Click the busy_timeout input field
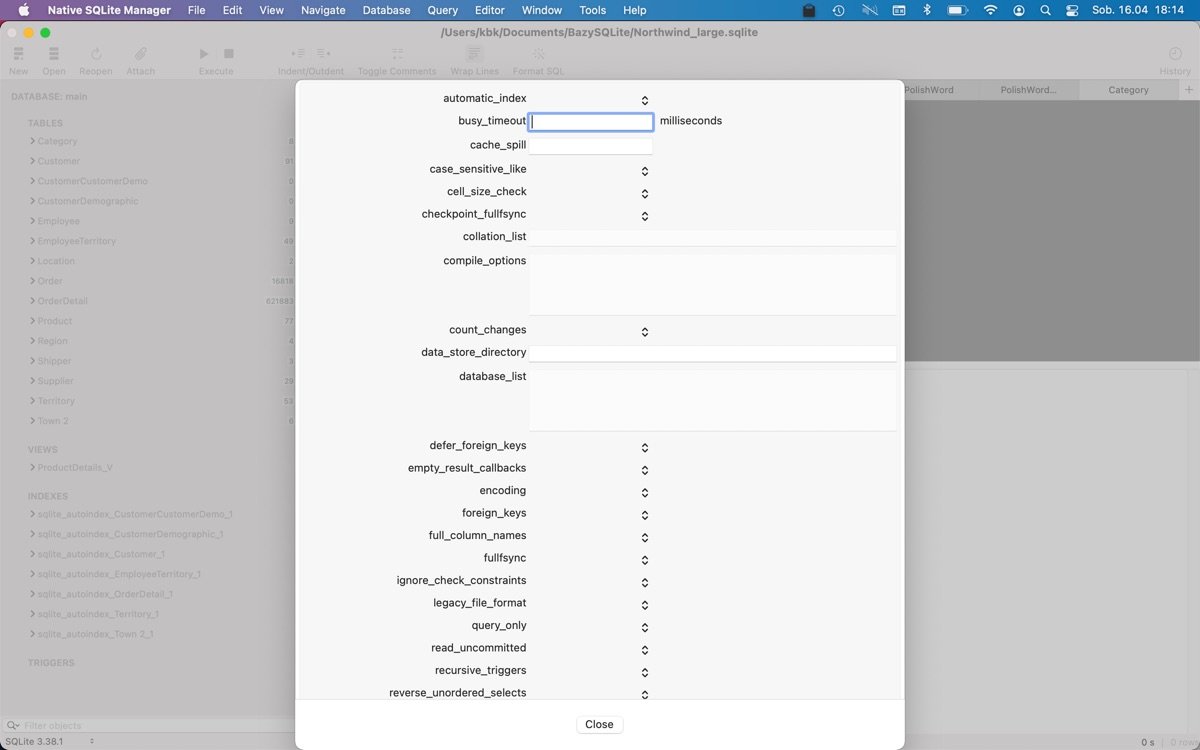Screen dimensions: 1200x750 [x=590, y=120]
